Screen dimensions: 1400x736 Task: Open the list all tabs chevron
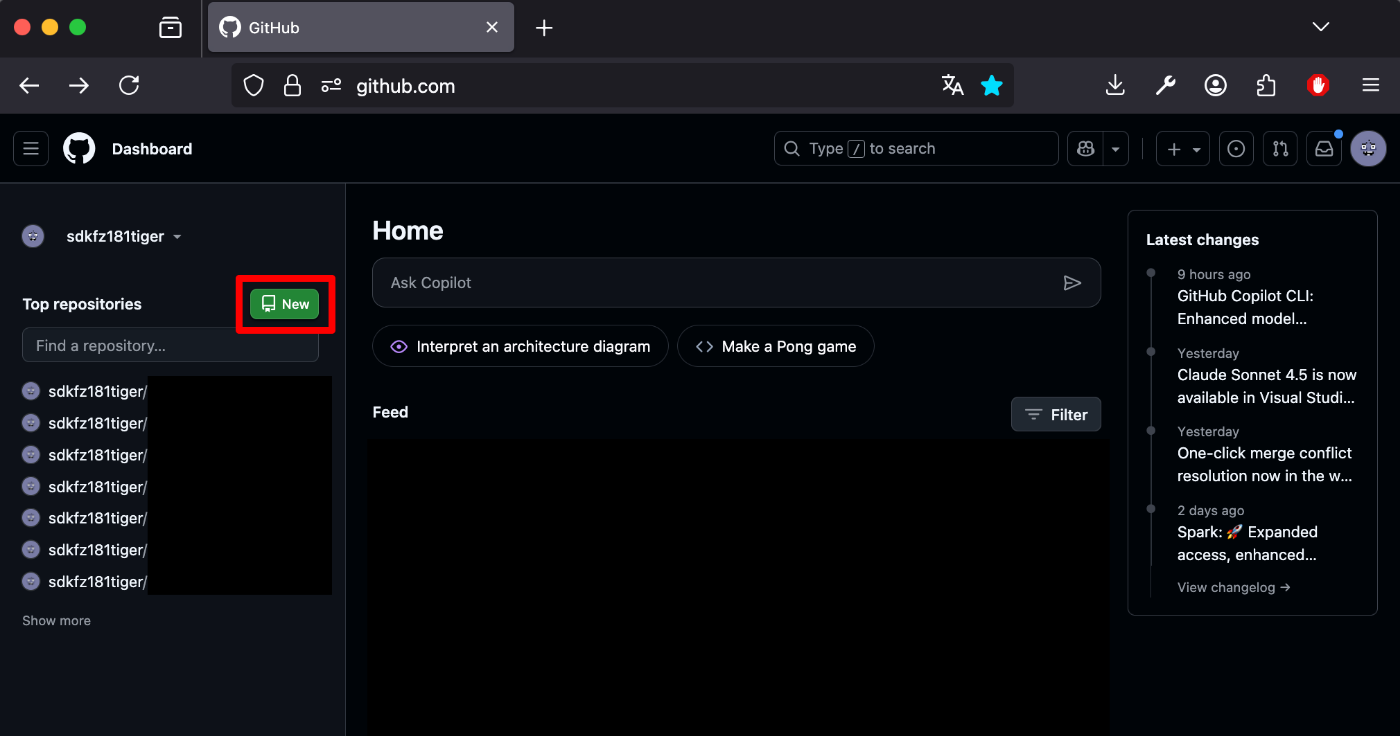click(1321, 27)
